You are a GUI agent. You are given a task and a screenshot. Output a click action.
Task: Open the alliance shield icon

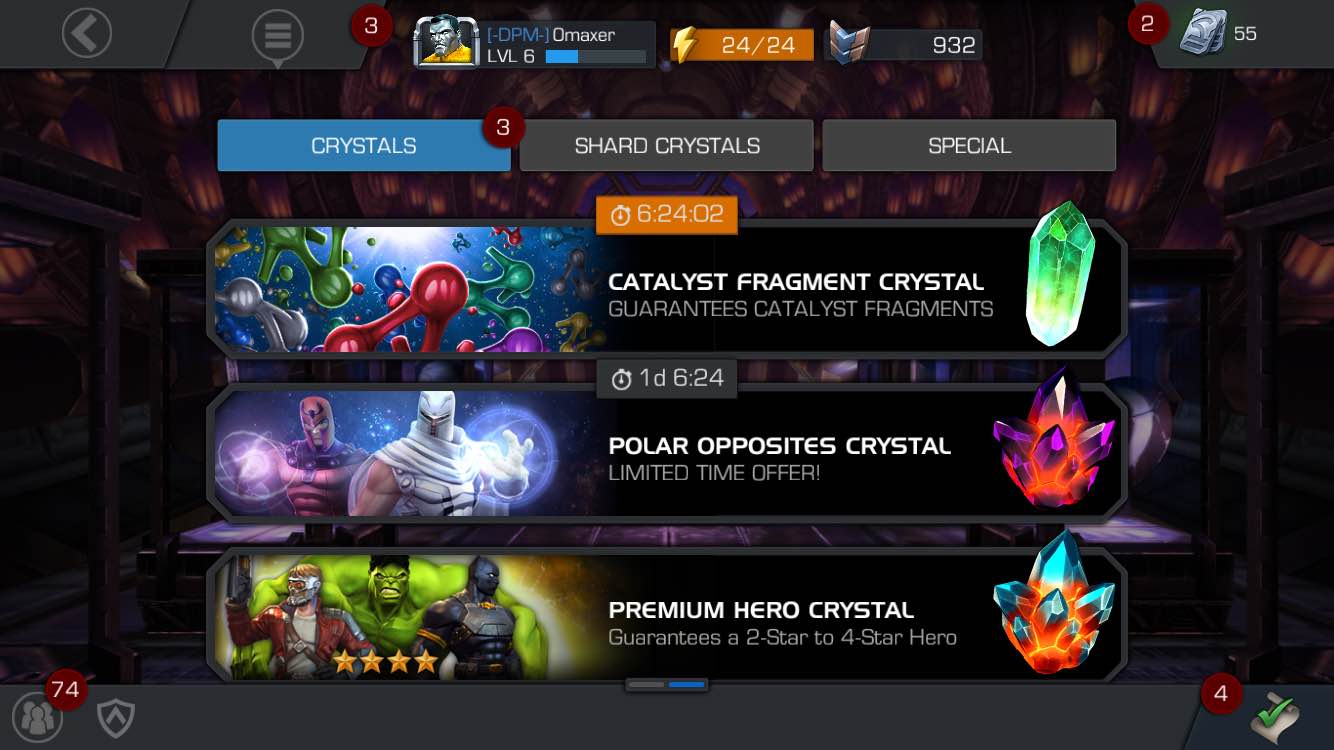click(x=116, y=718)
